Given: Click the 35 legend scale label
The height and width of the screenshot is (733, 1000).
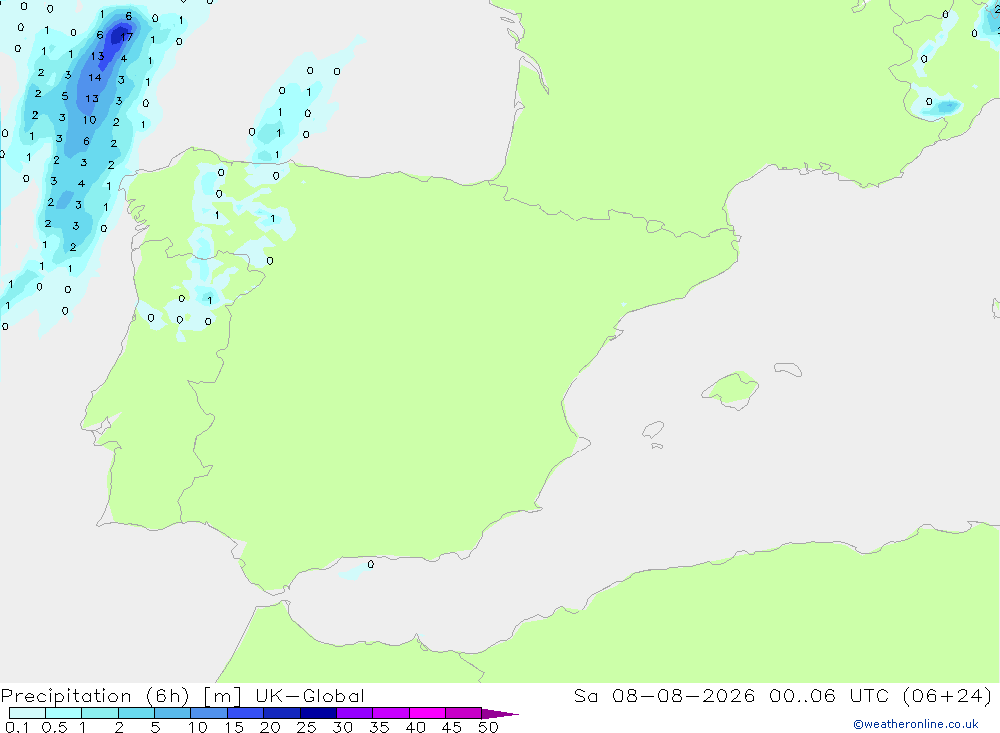Looking at the screenshot, I should tap(379, 727).
